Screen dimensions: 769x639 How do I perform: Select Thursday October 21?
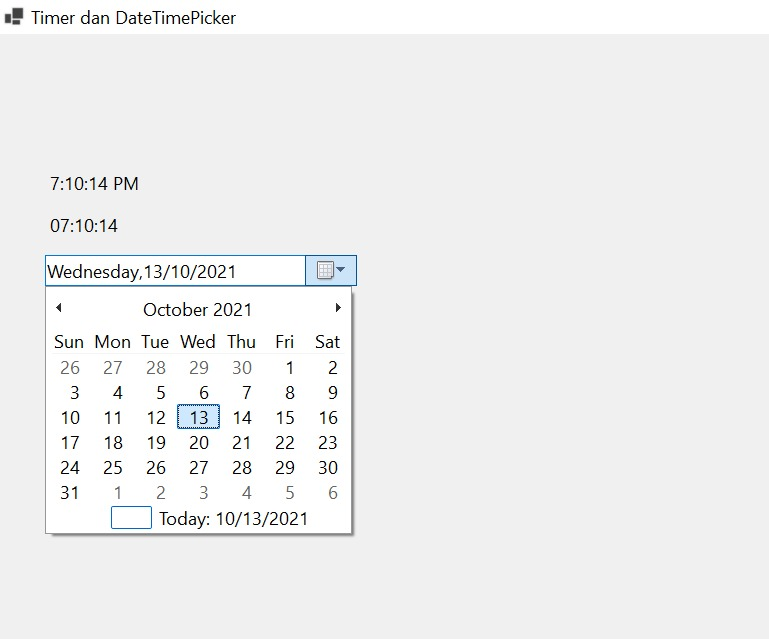(241, 442)
